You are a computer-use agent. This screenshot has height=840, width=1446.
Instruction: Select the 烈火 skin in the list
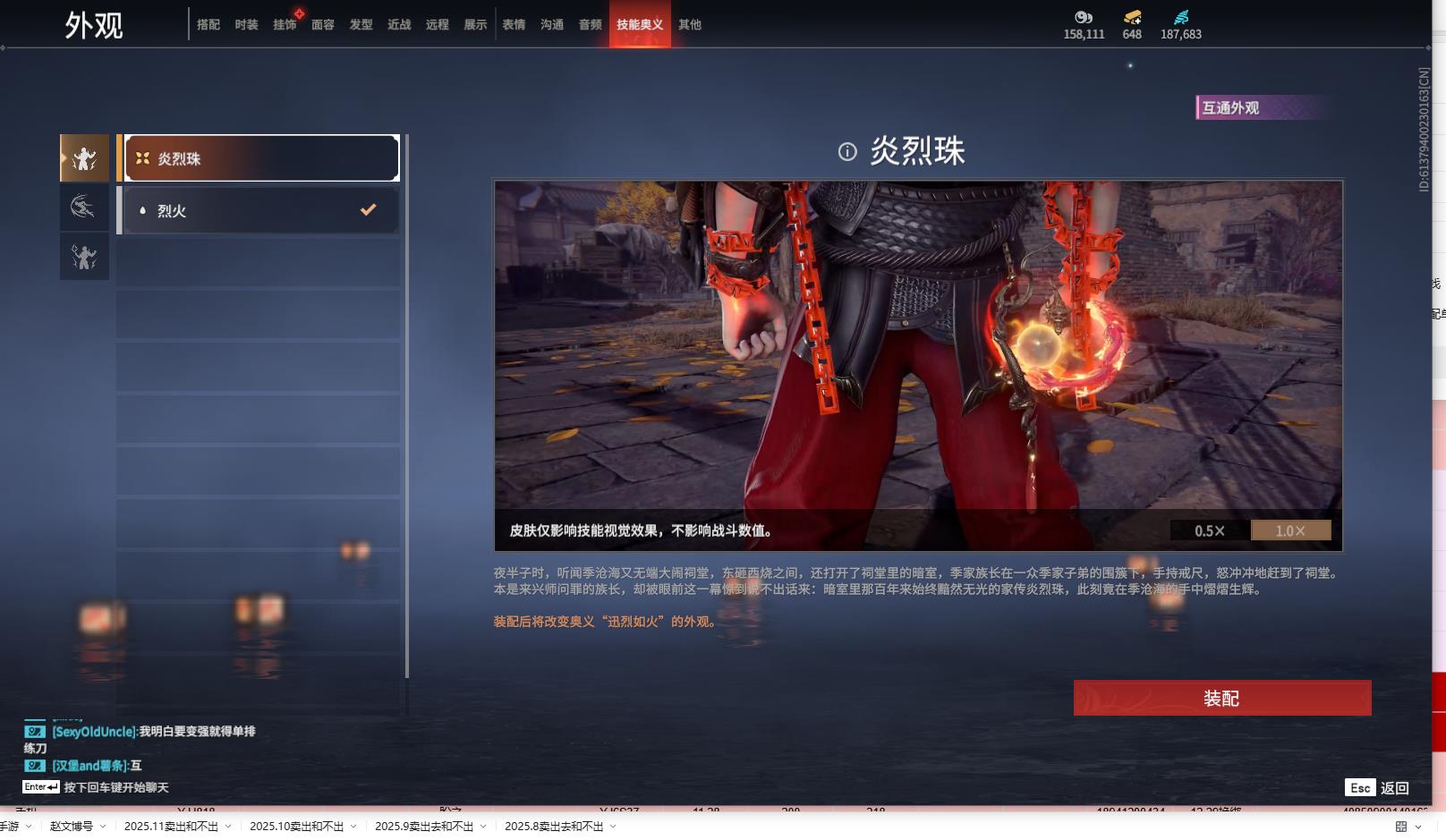[x=261, y=210]
